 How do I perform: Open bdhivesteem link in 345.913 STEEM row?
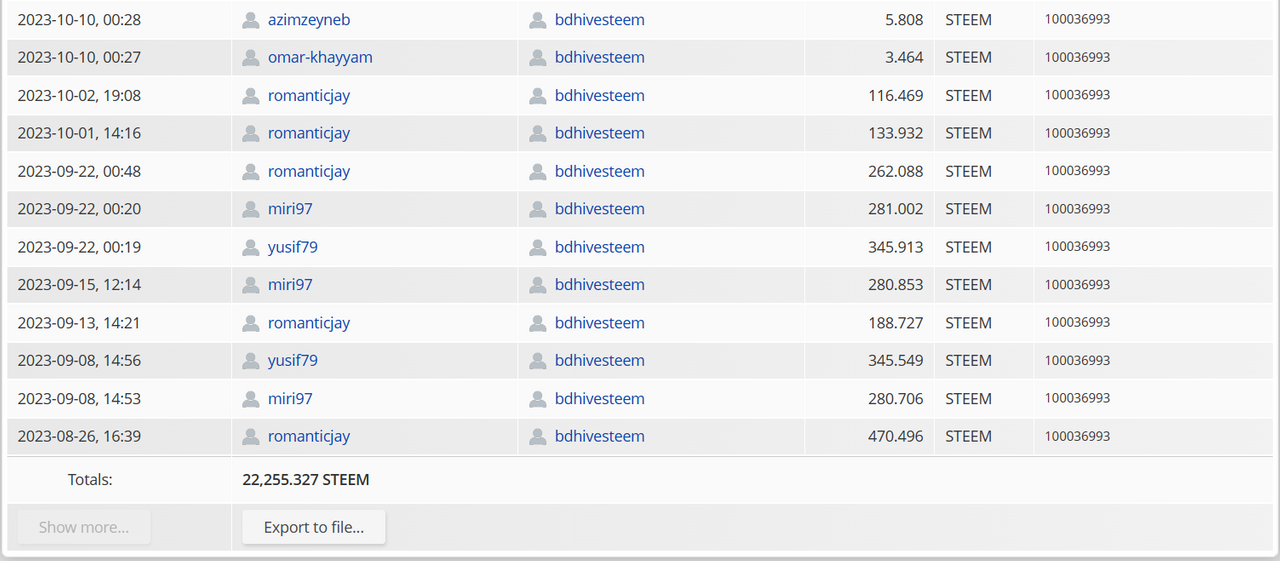[x=600, y=247]
